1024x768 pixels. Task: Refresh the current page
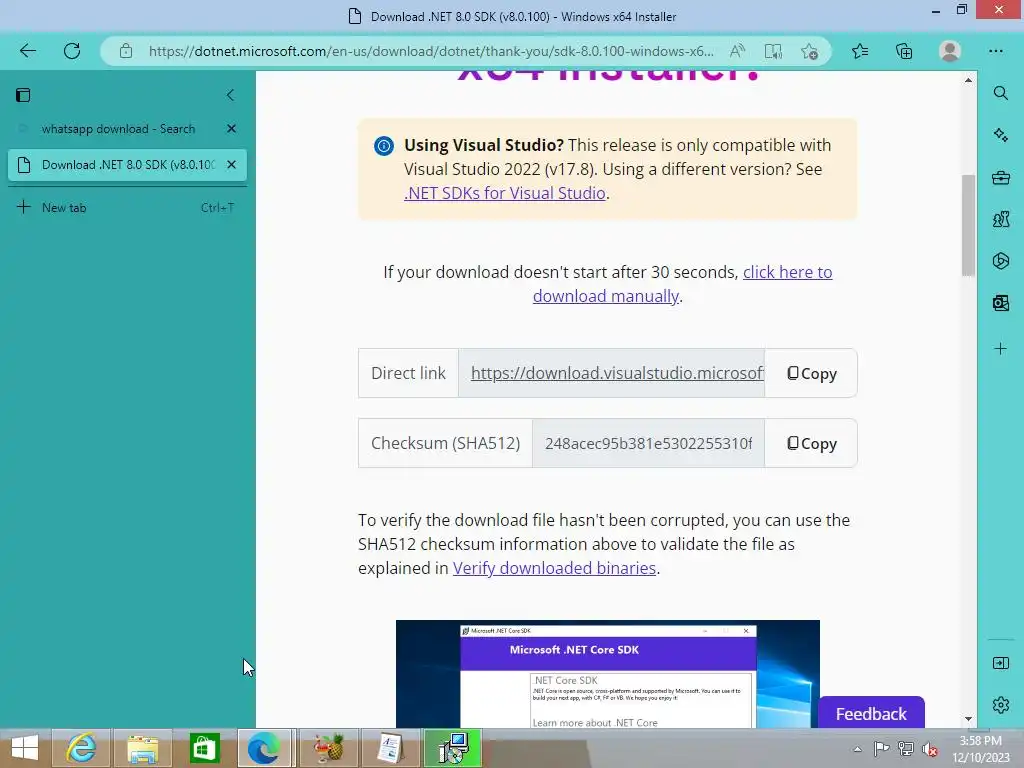pyautogui.click(x=72, y=51)
